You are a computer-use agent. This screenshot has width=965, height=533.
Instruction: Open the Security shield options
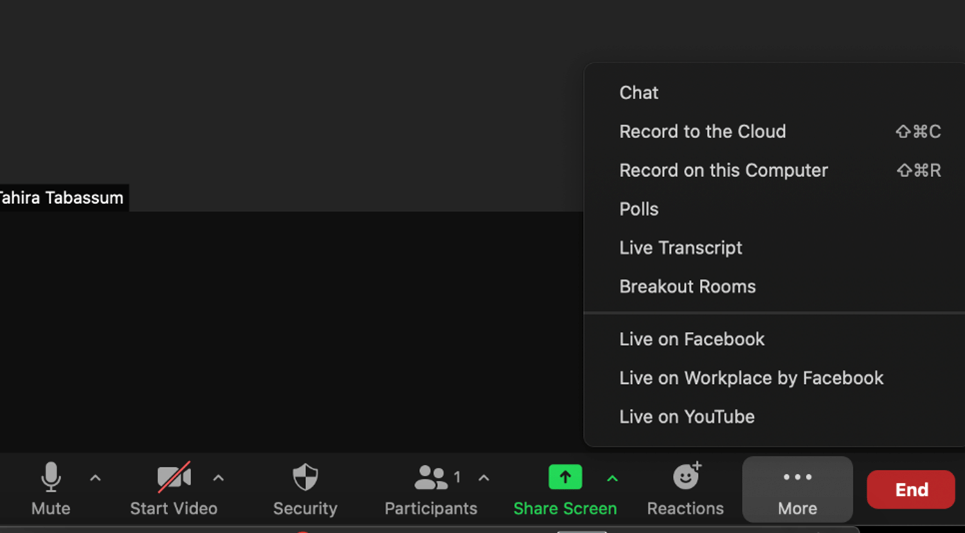coord(305,489)
